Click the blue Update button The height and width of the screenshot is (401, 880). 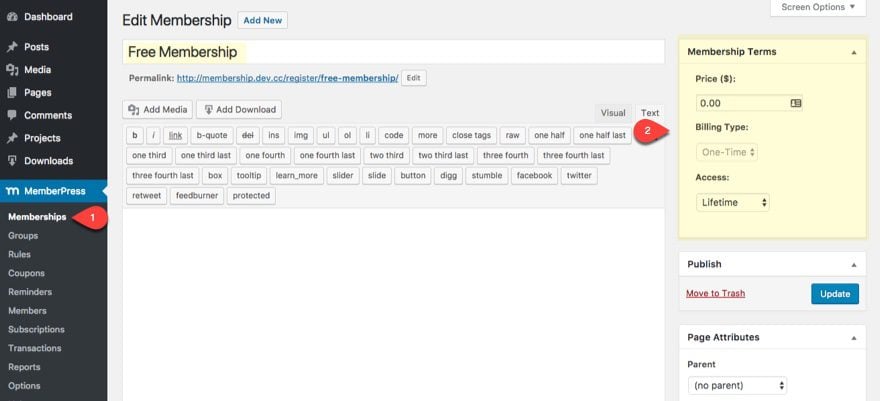point(835,294)
